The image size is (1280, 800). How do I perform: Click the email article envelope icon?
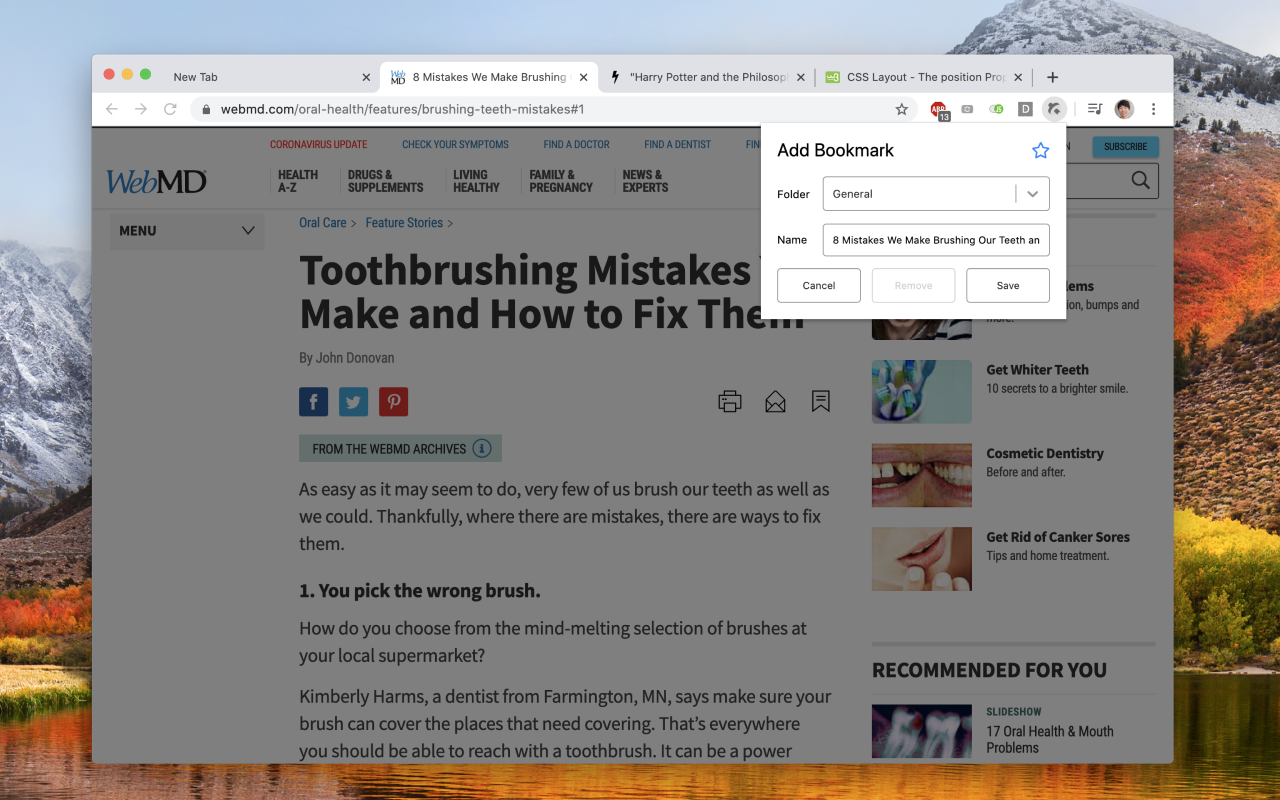[775, 401]
